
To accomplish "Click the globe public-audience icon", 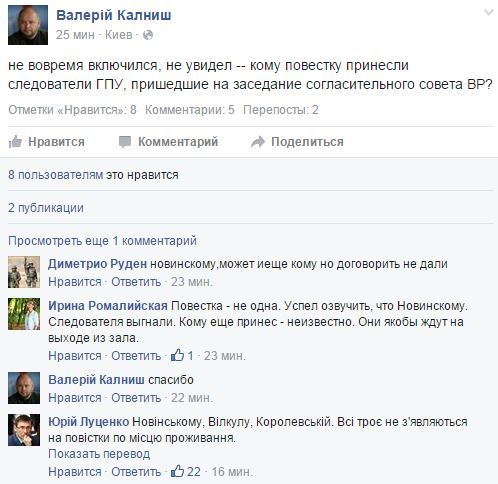I will 148,35.
